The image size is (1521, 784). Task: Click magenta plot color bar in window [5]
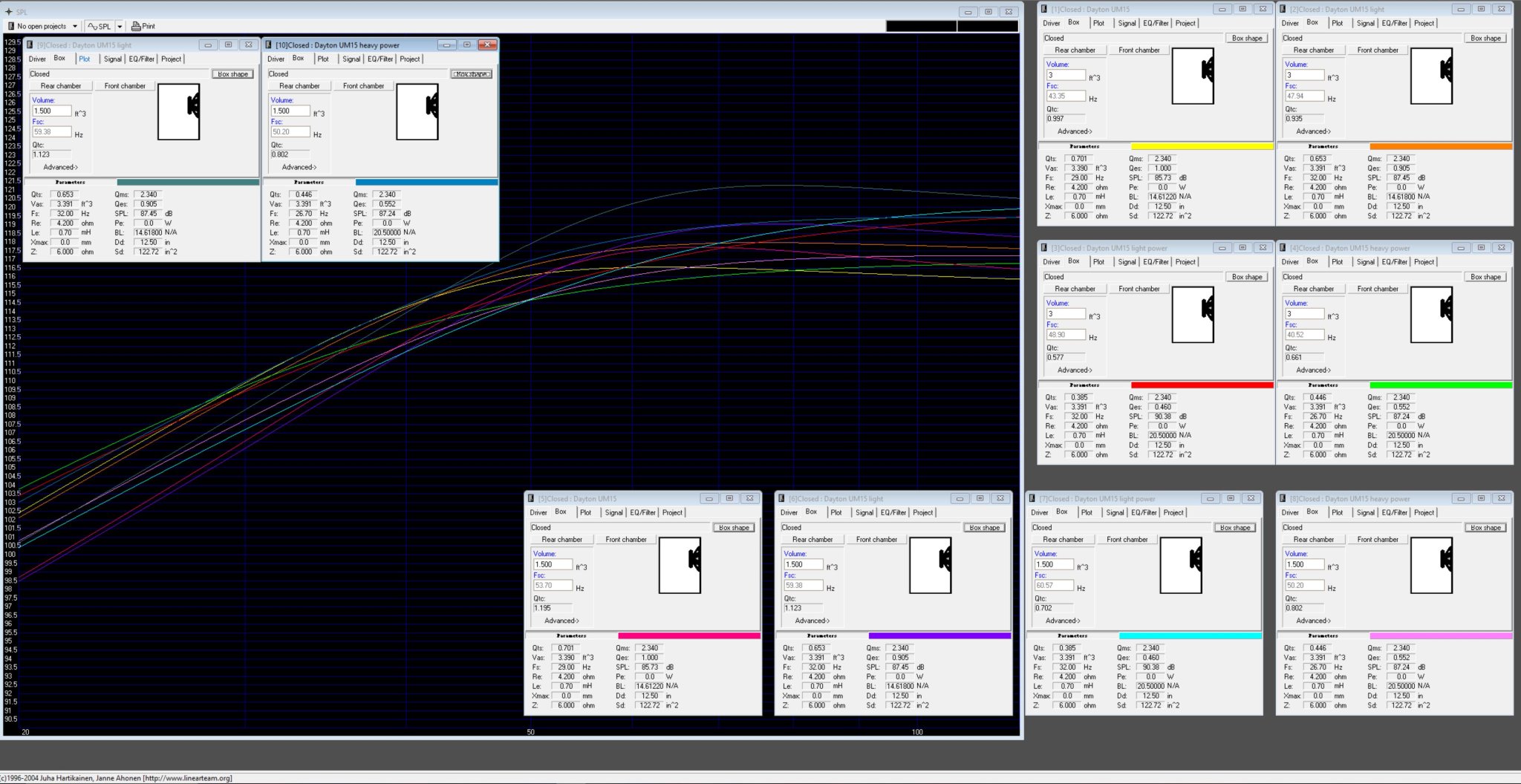tap(689, 636)
